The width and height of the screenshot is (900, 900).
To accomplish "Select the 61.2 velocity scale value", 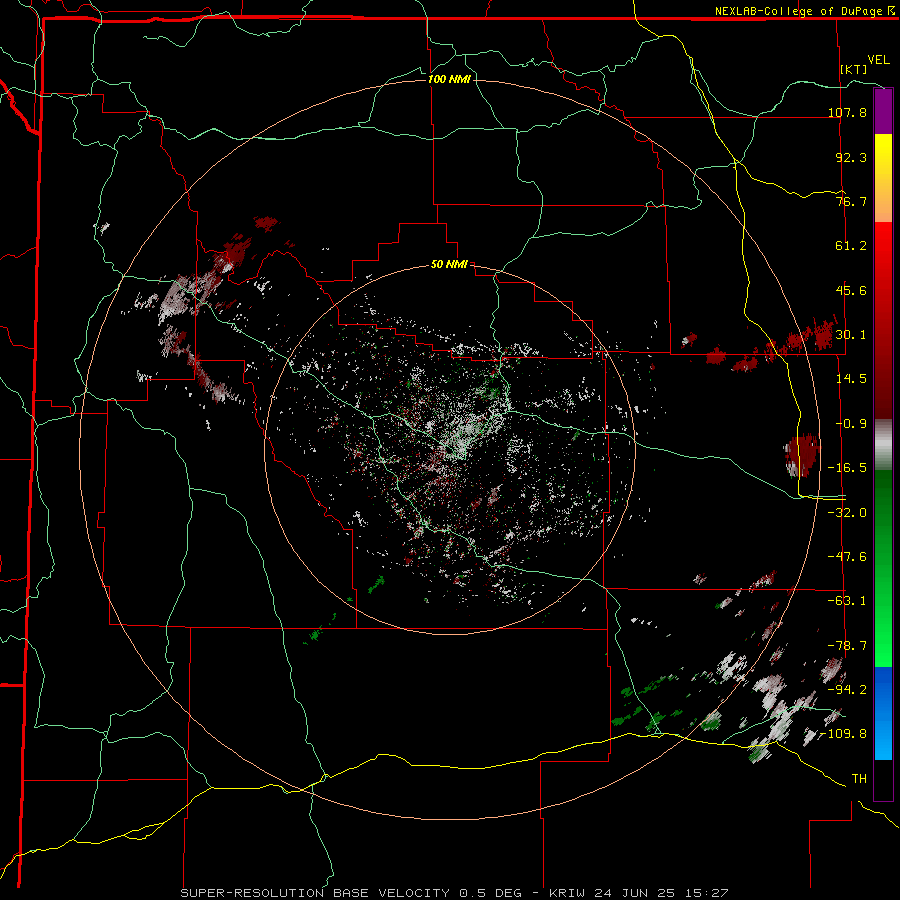I will tap(851, 246).
